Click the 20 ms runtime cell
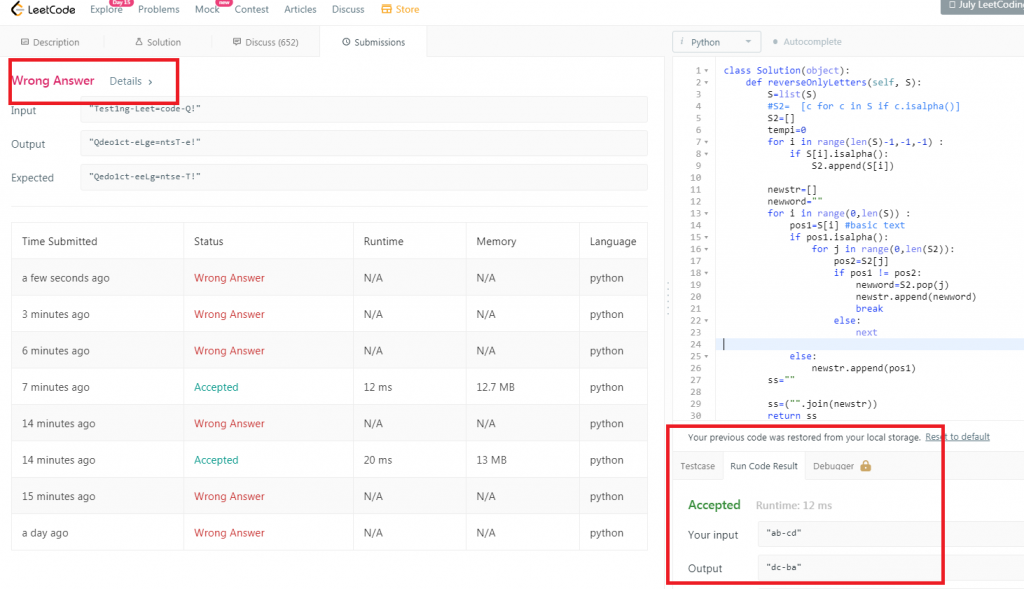1024x589 pixels. pyautogui.click(x=377, y=460)
